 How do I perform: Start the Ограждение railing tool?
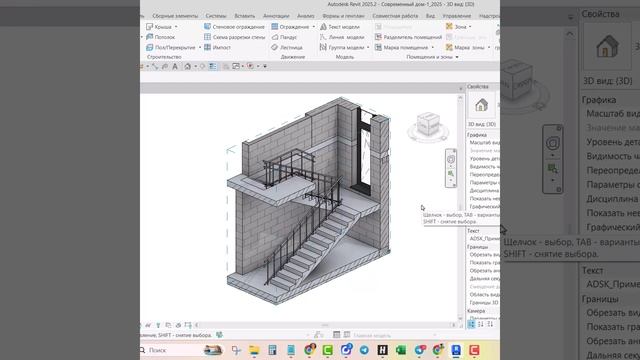290,27
